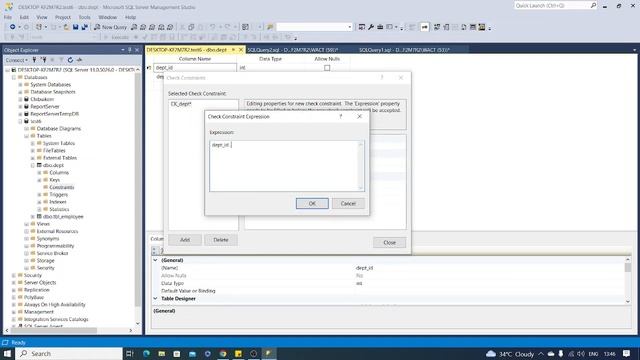Screen dimensions: 640x360
Task: Collapse the Table Designer properties section
Action: point(156,298)
